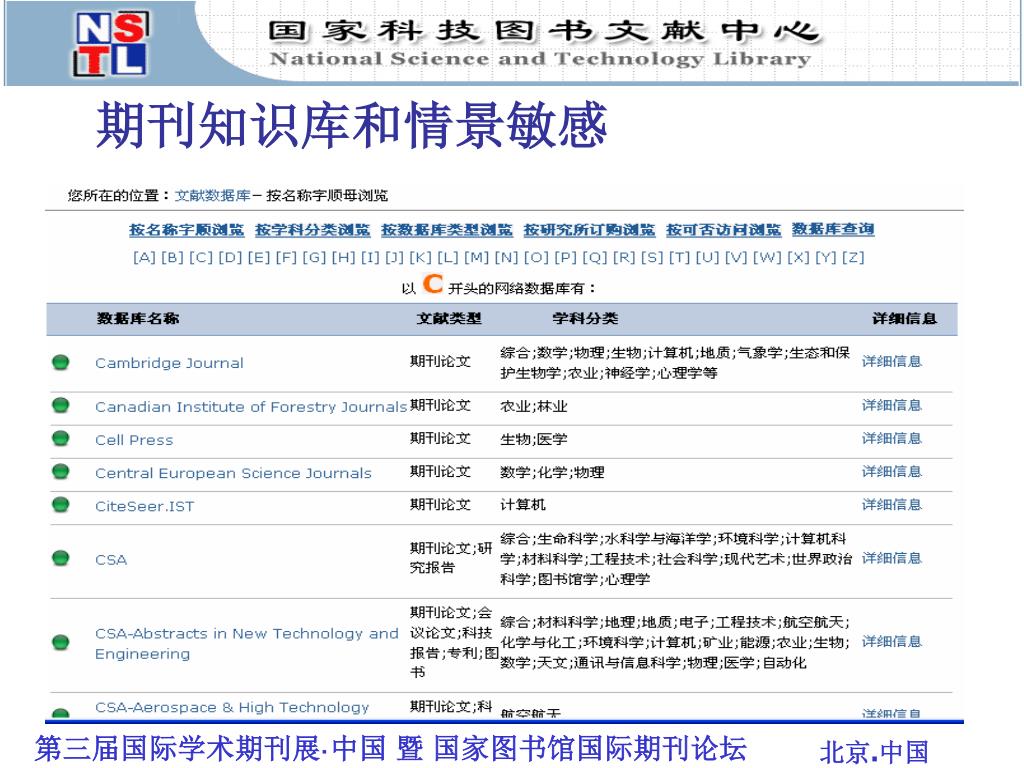The width and height of the screenshot is (1024, 768).
Task: Click the green dot beside Cambridge Journal
Action: 61,362
